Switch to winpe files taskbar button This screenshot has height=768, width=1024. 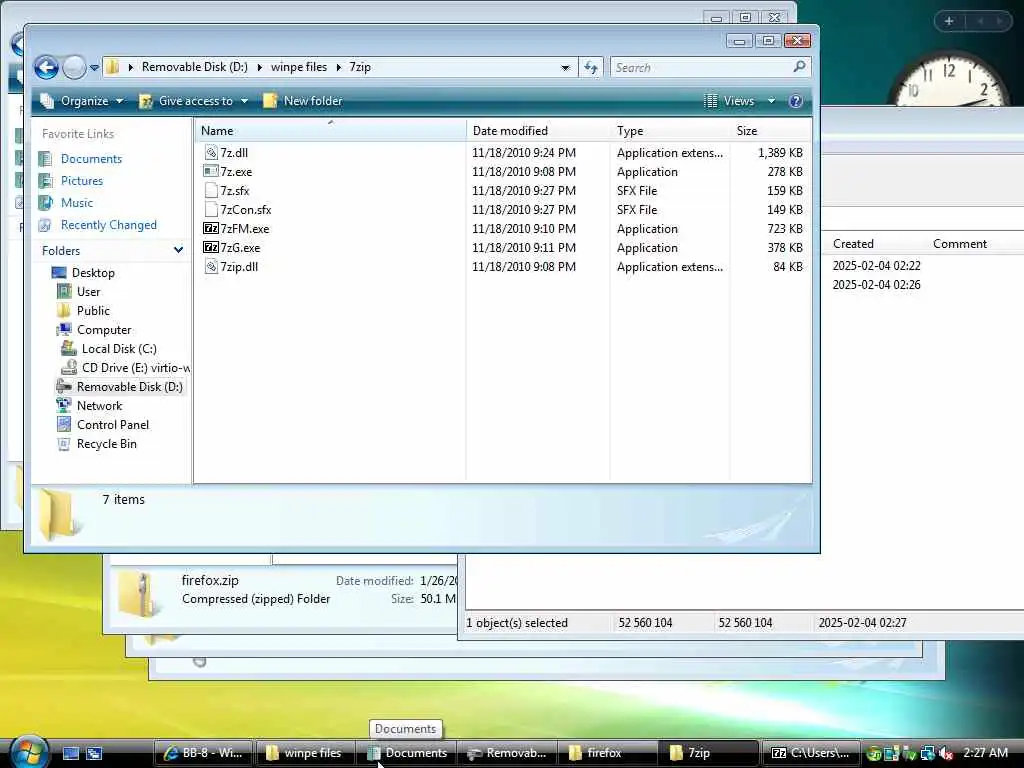tap(304, 753)
